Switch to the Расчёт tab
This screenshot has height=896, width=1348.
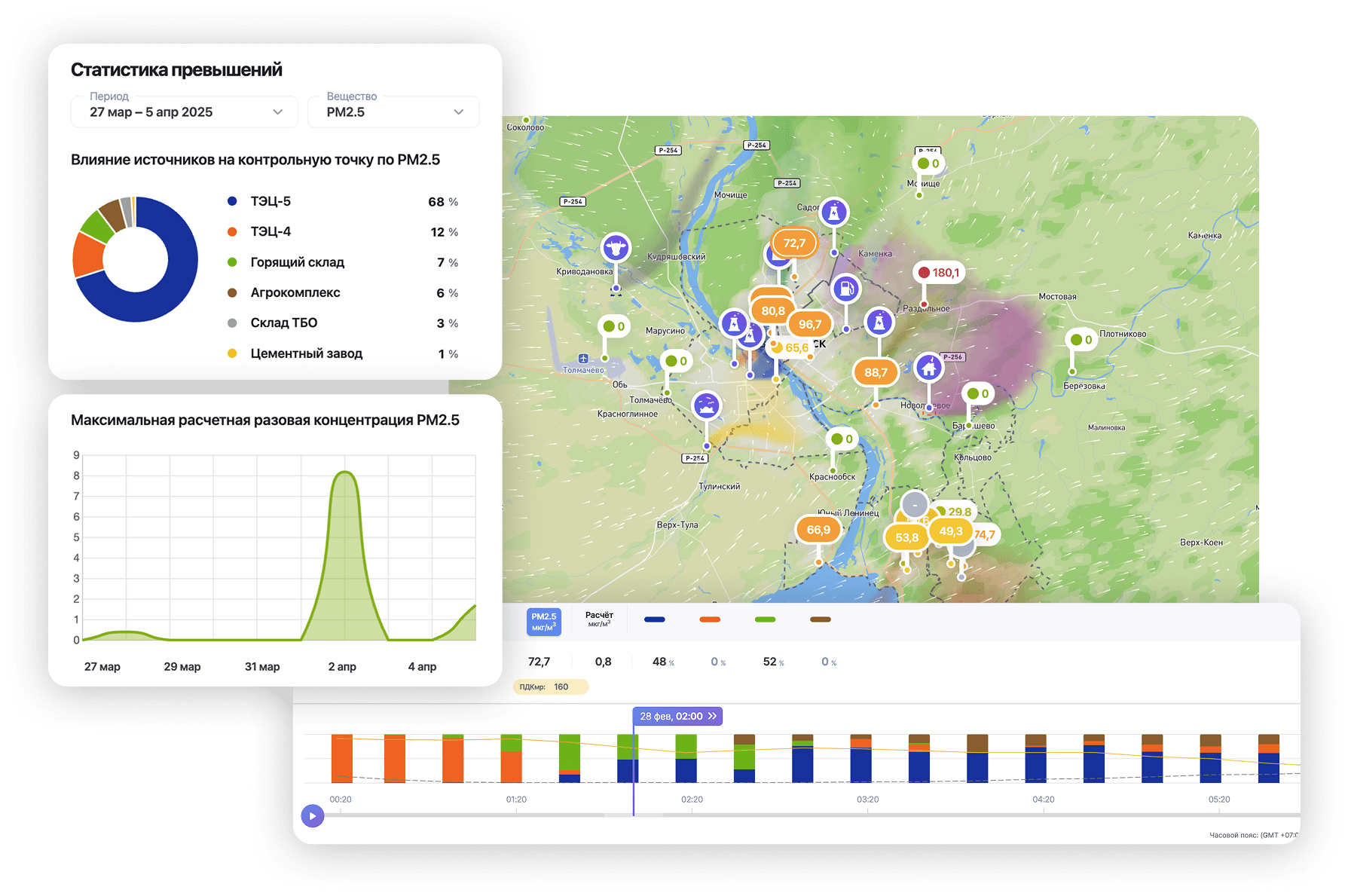point(599,619)
